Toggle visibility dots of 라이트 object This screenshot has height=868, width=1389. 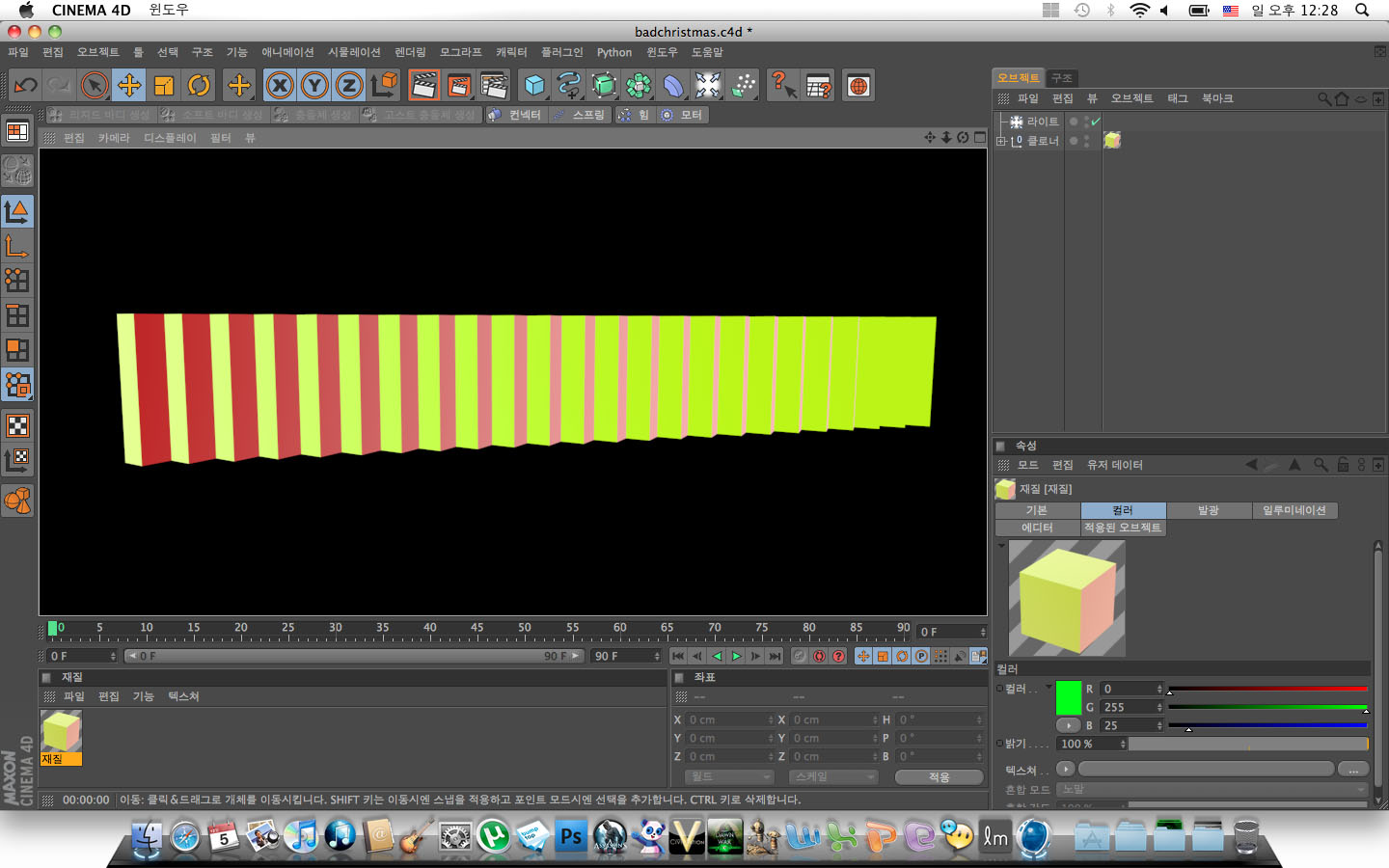[x=1086, y=122]
